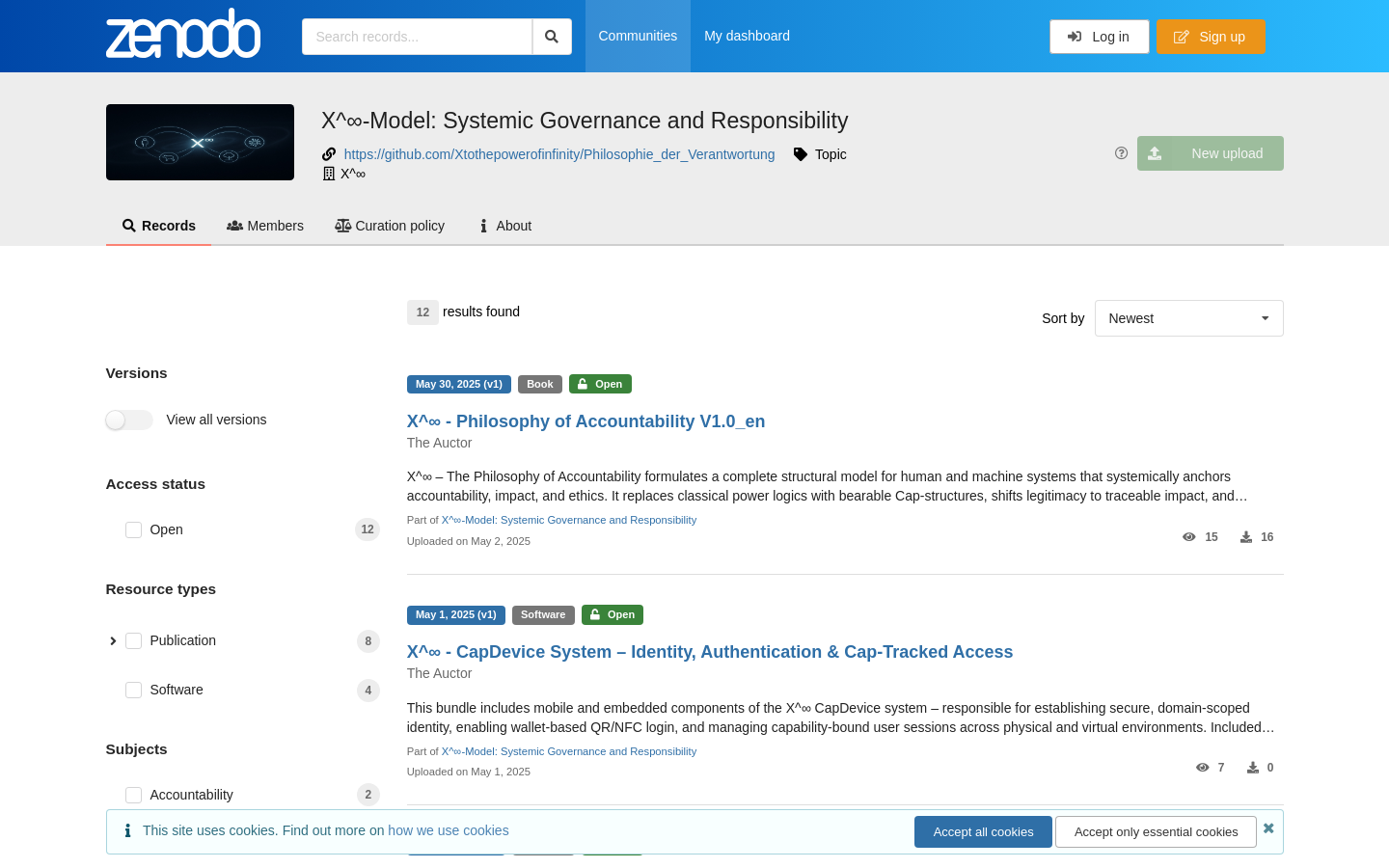
Task: Click the Software type label on CapDevice record
Action: coord(543,614)
